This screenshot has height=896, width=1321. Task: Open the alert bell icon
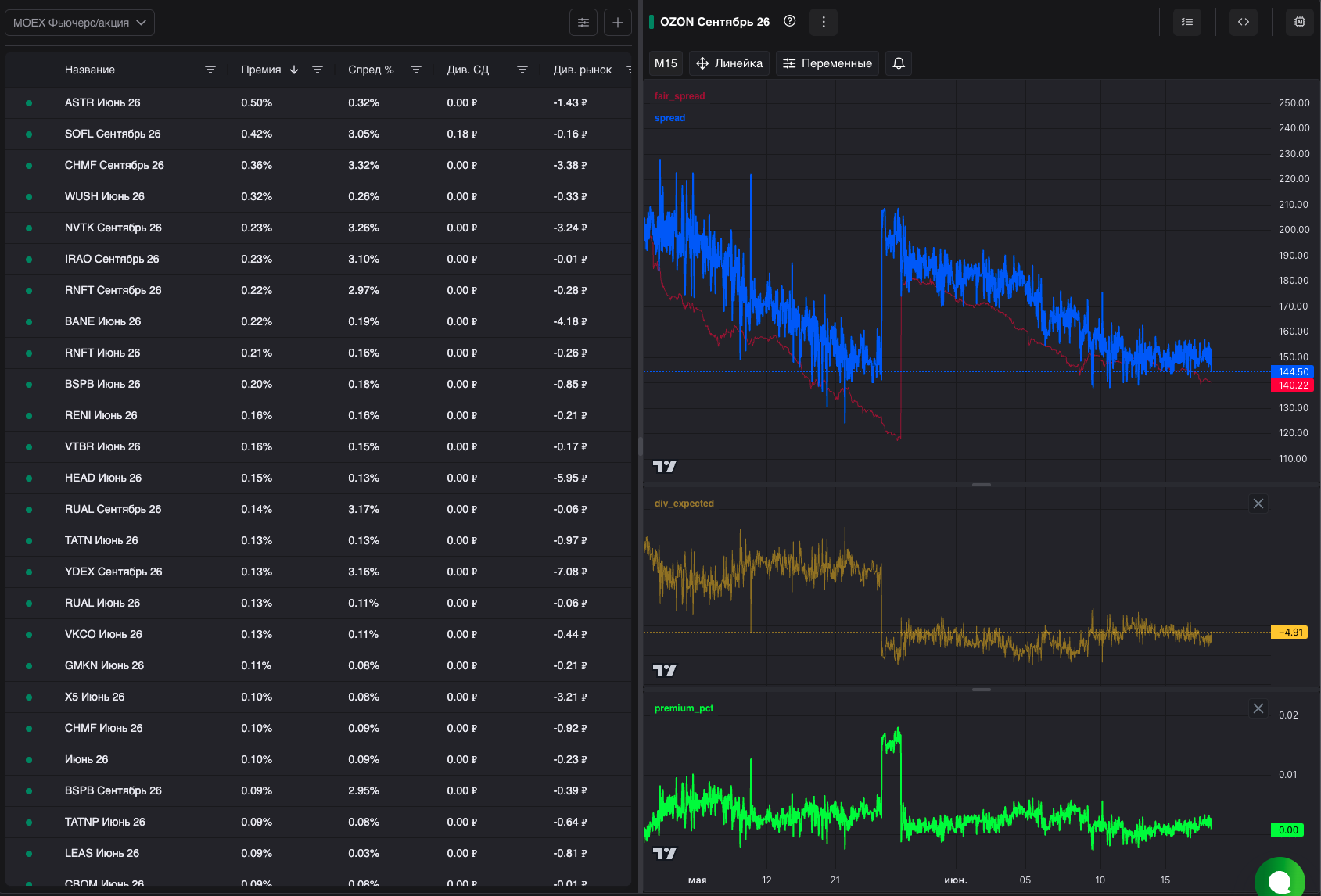click(x=899, y=63)
